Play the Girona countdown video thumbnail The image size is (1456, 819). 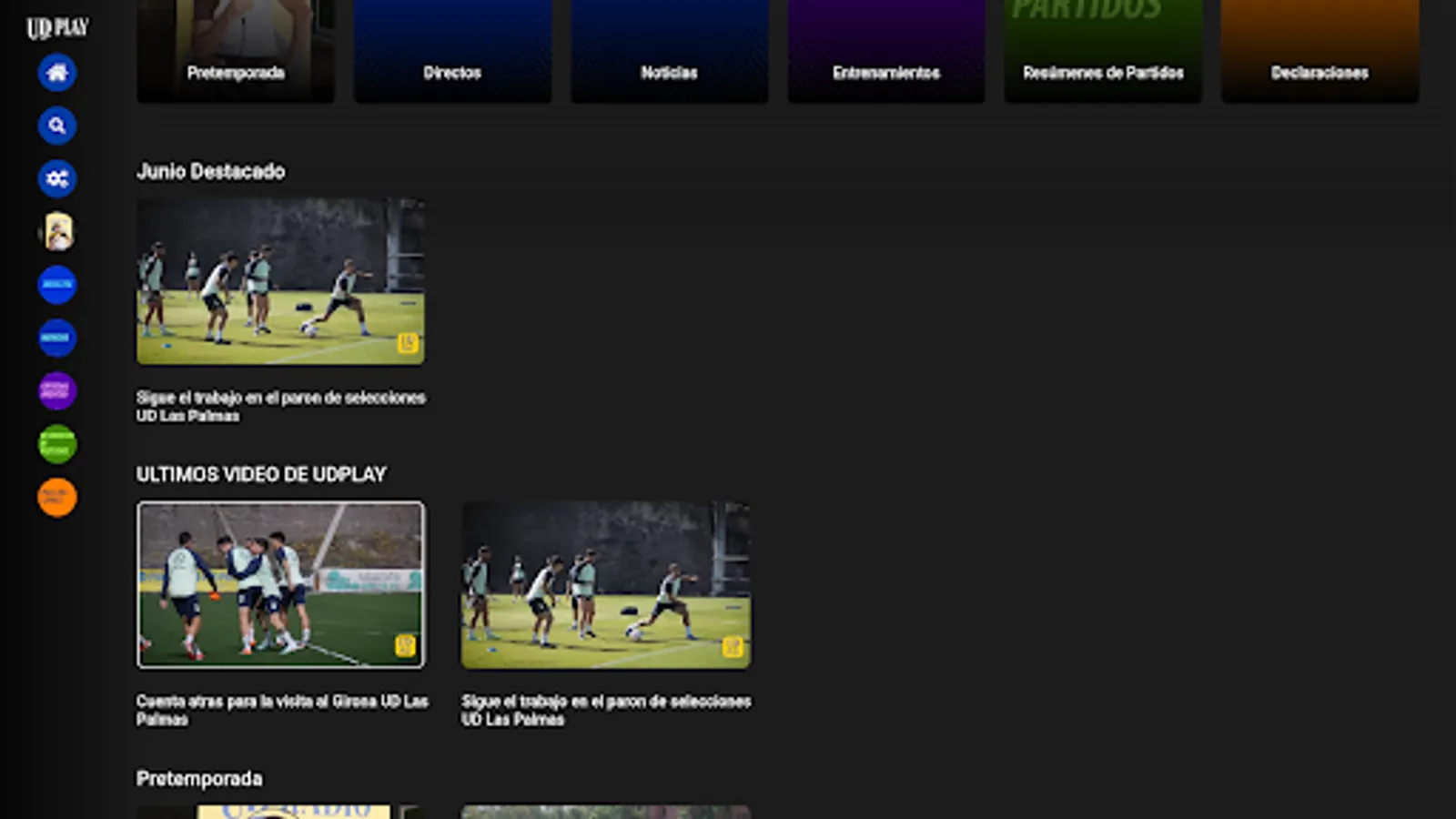tap(280, 585)
